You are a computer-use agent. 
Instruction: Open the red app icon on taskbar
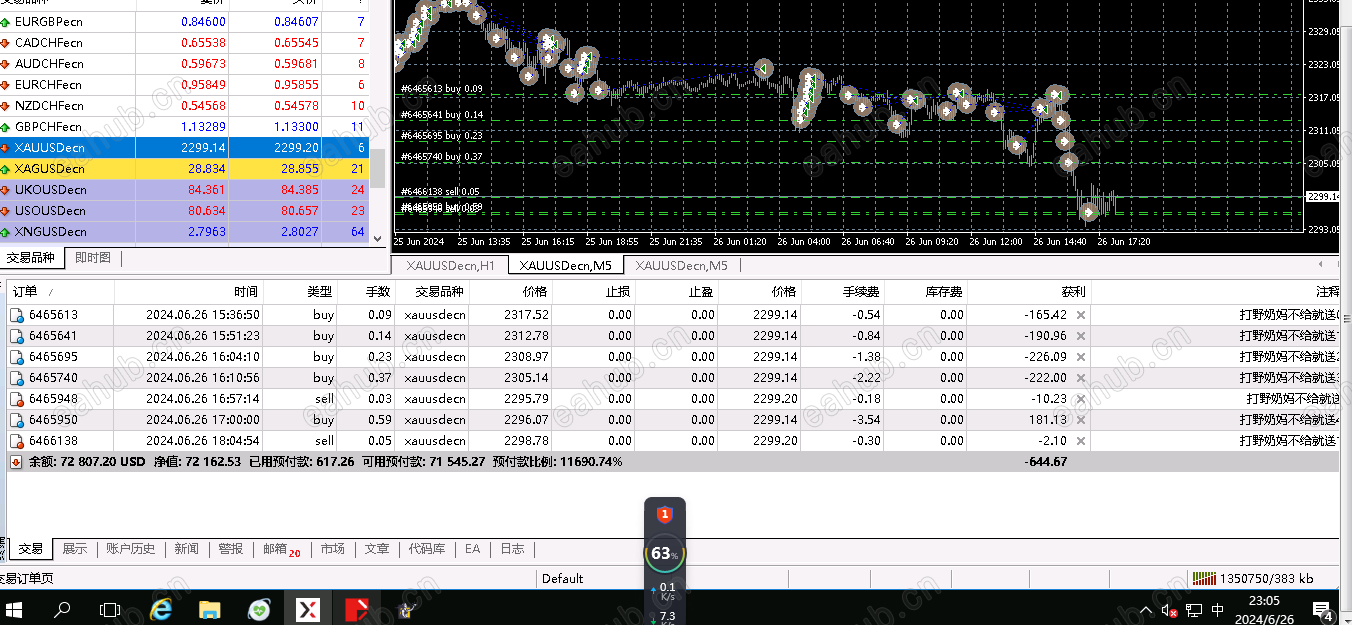tap(358, 608)
